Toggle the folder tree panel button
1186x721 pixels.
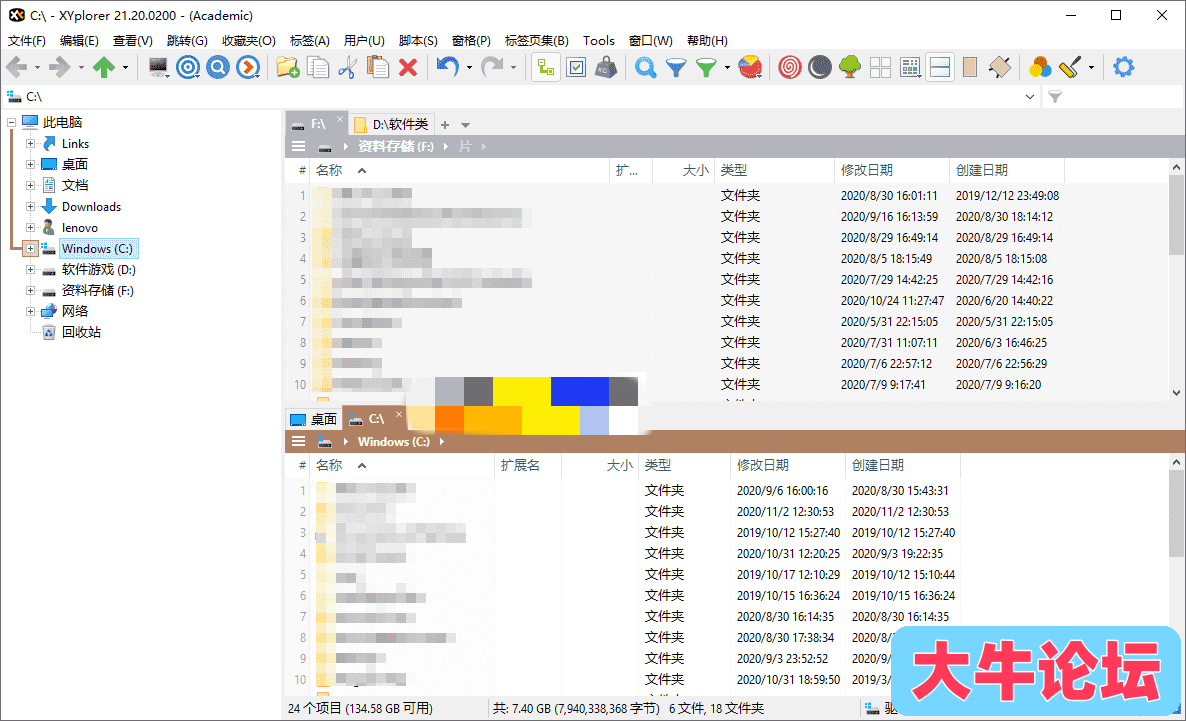tap(545, 67)
